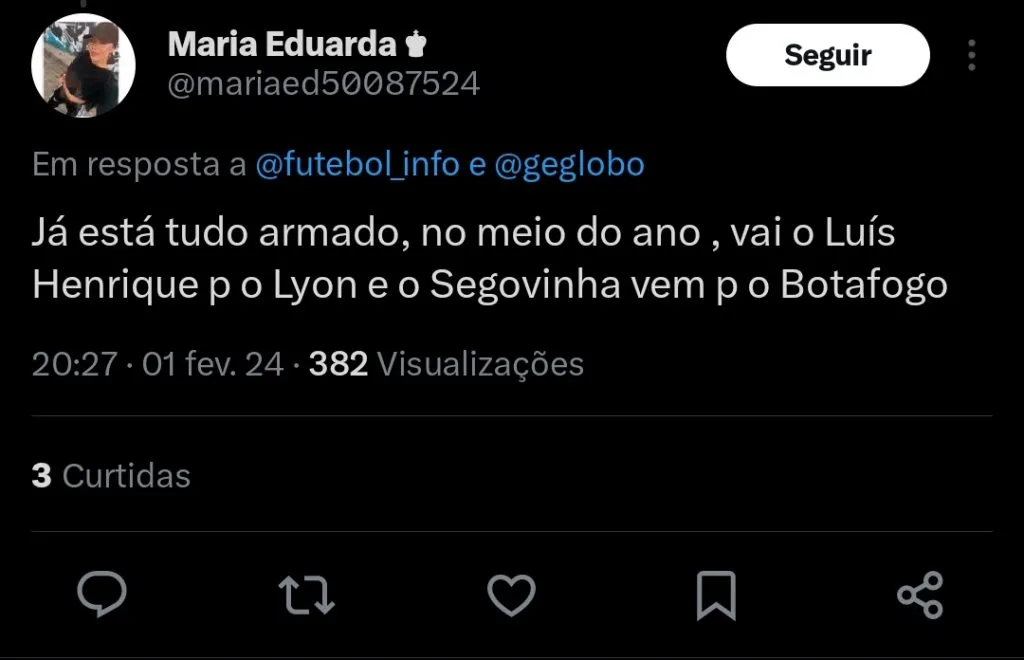Click the 01 fev. 24 date
The width and height of the screenshot is (1024, 660).
(213, 365)
